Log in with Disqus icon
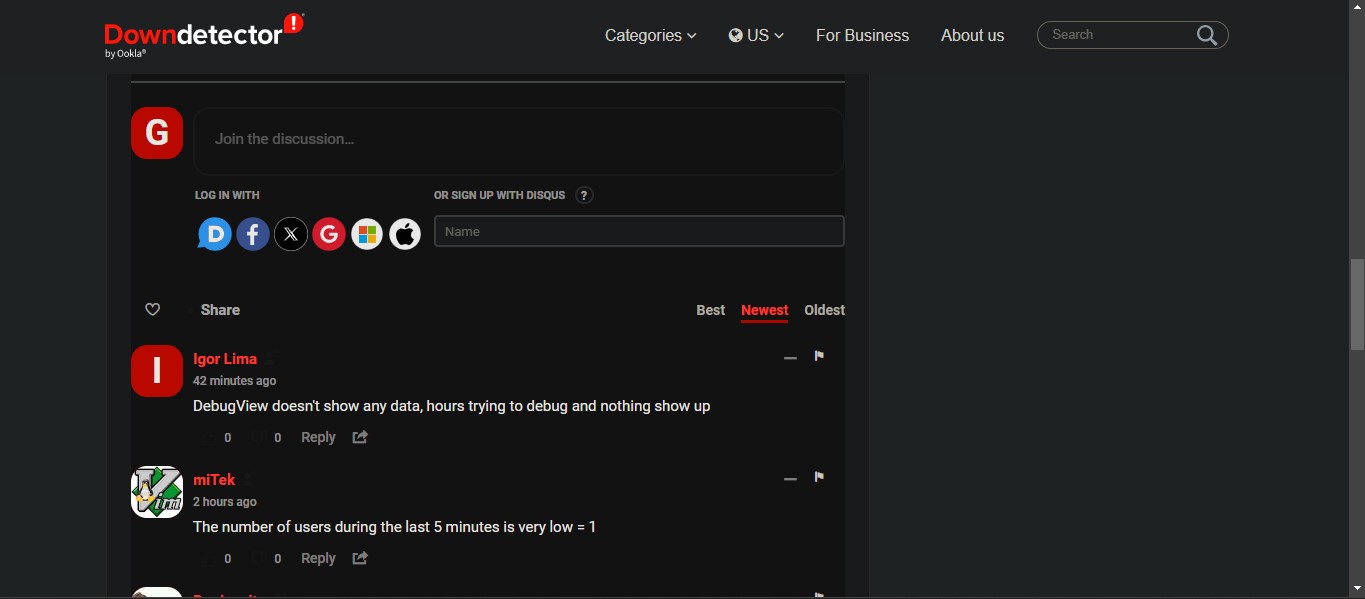Screen dimensions: 1365x599 [214, 234]
